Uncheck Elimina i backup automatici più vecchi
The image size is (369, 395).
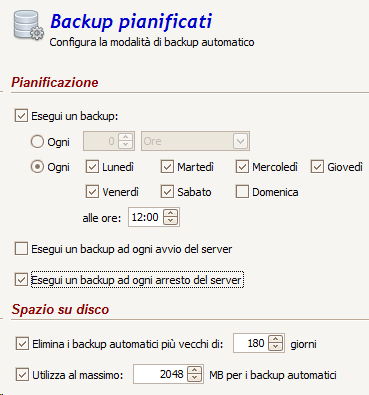coord(22,344)
